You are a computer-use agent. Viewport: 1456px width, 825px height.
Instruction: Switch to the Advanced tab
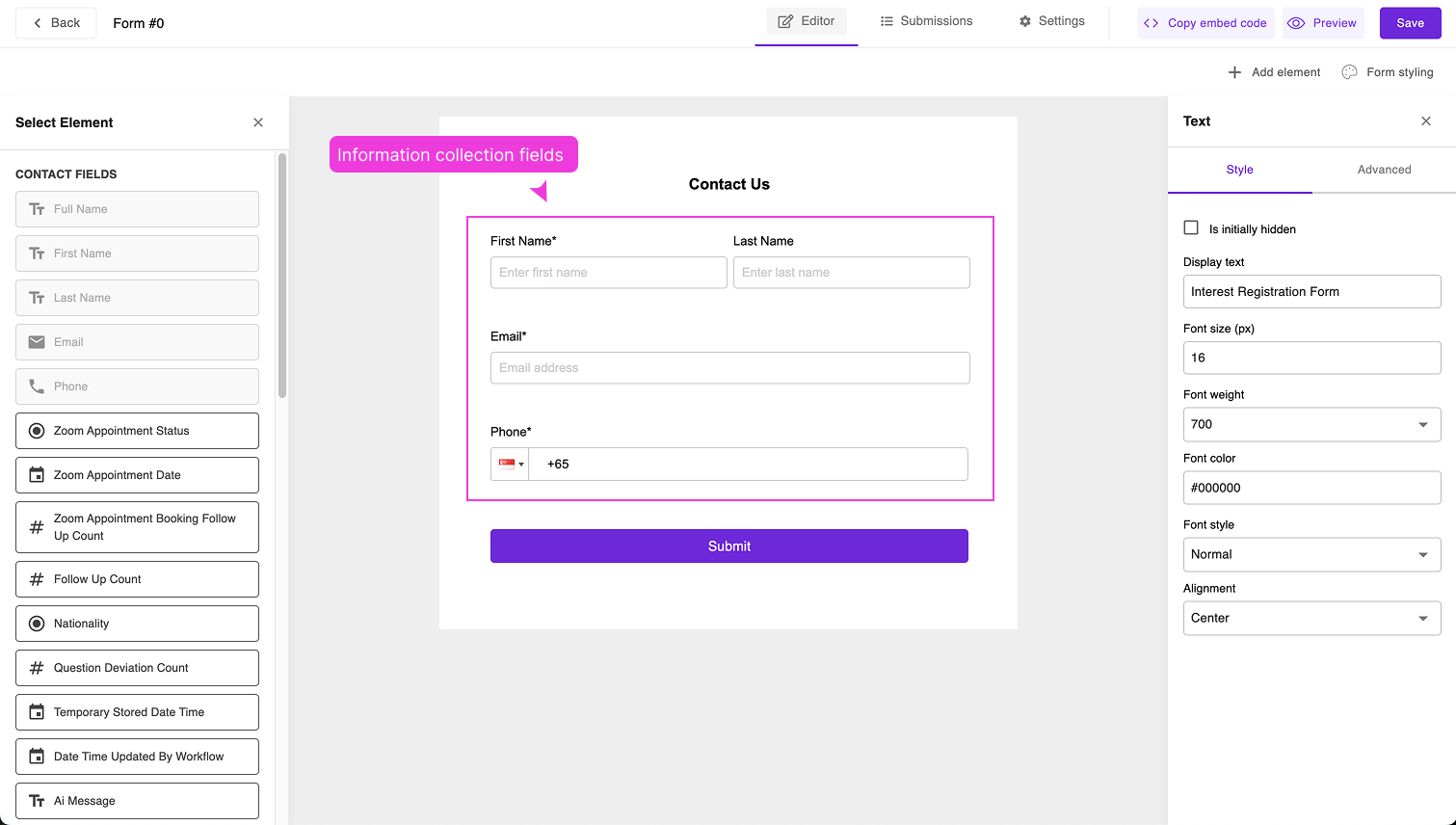click(1384, 170)
